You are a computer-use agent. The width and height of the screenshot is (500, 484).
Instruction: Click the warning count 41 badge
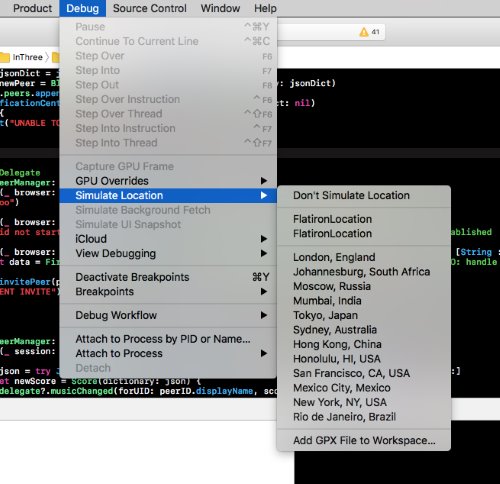click(376, 32)
